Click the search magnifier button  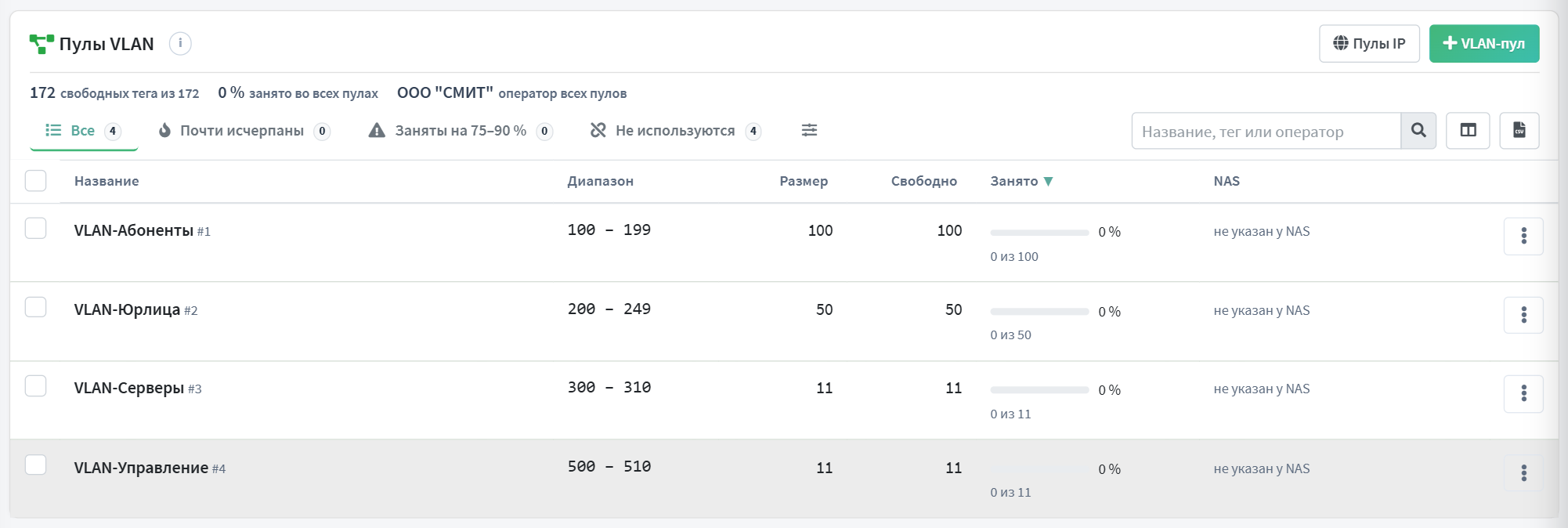[1418, 130]
